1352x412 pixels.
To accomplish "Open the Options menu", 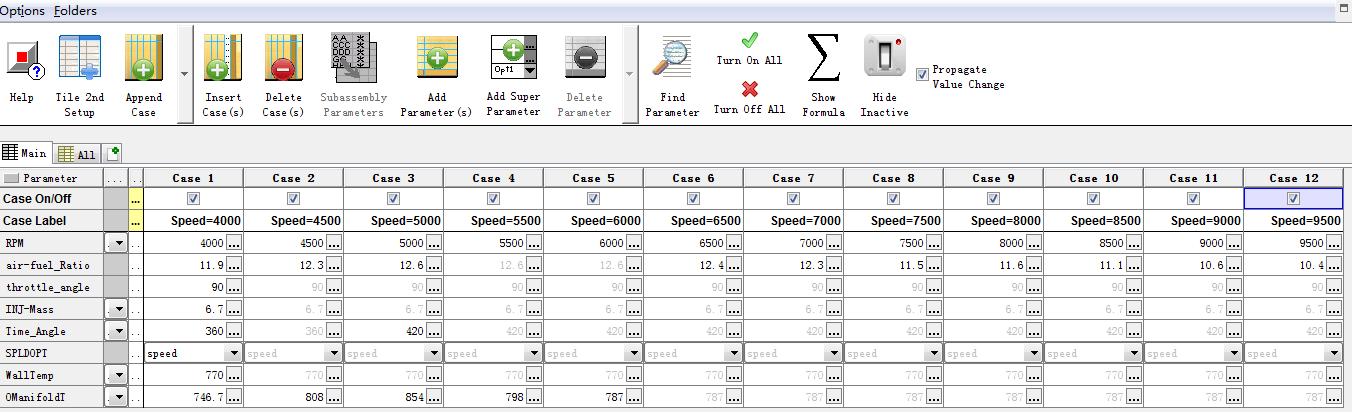I will click(22, 10).
